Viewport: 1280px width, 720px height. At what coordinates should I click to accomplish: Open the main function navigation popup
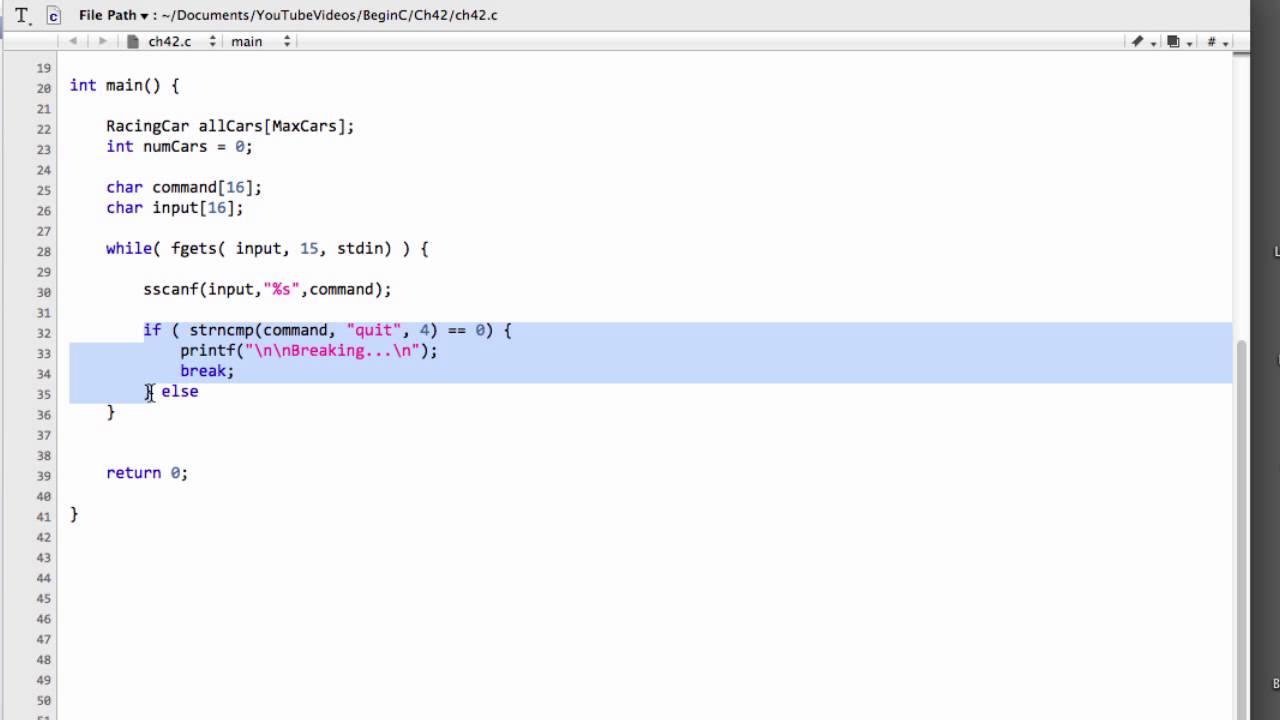click(x=261, y=41)
